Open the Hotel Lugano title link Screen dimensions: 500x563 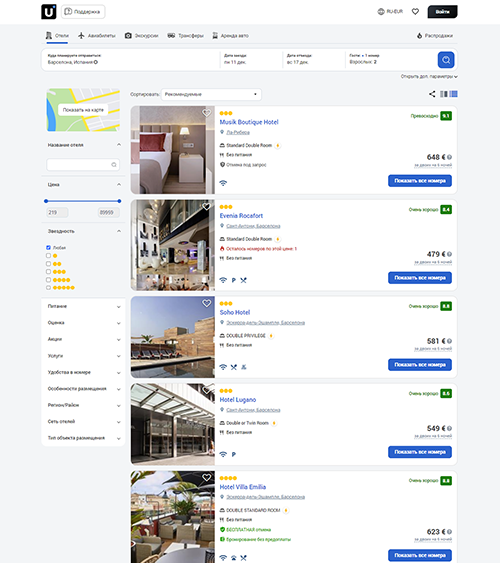point(238,400)
